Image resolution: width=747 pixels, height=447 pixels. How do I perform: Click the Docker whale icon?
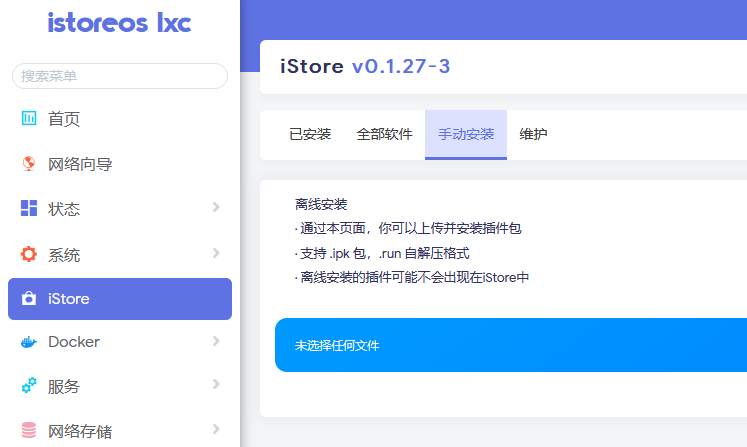coord(29,342)
